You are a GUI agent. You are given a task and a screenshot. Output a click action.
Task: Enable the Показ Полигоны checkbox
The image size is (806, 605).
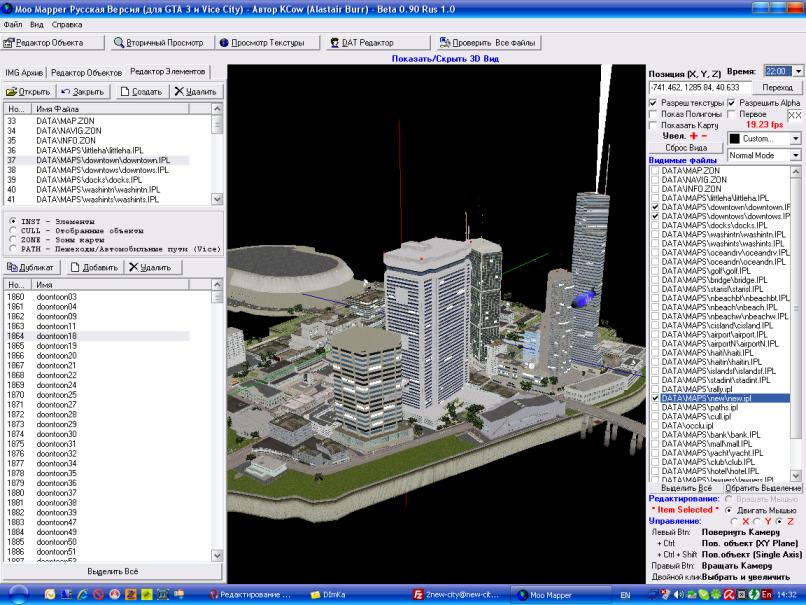[653, 114]
